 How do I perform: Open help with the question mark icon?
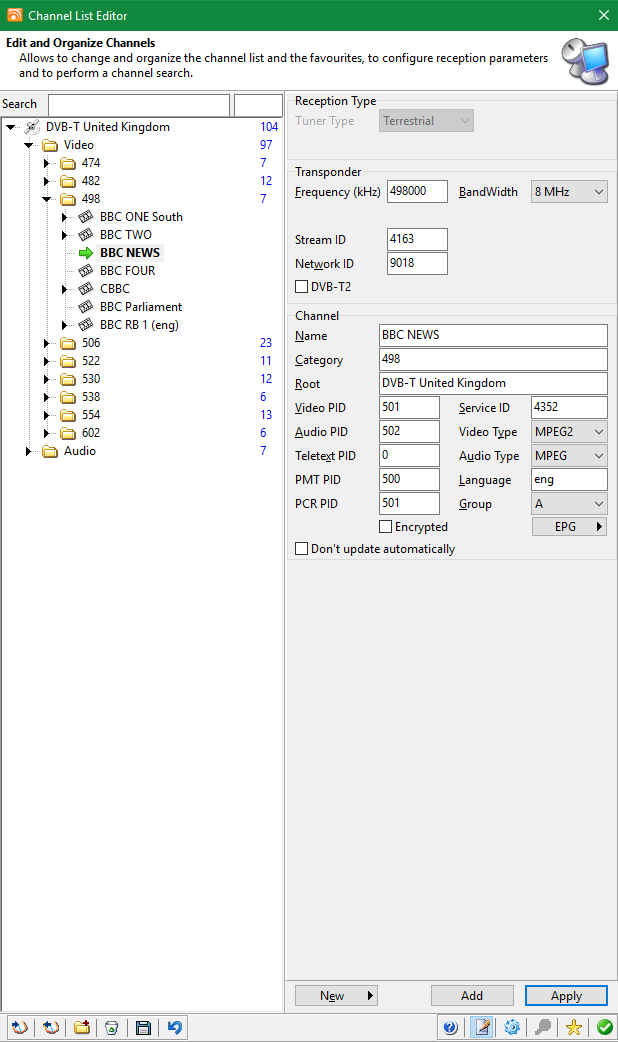(450, 1027)
